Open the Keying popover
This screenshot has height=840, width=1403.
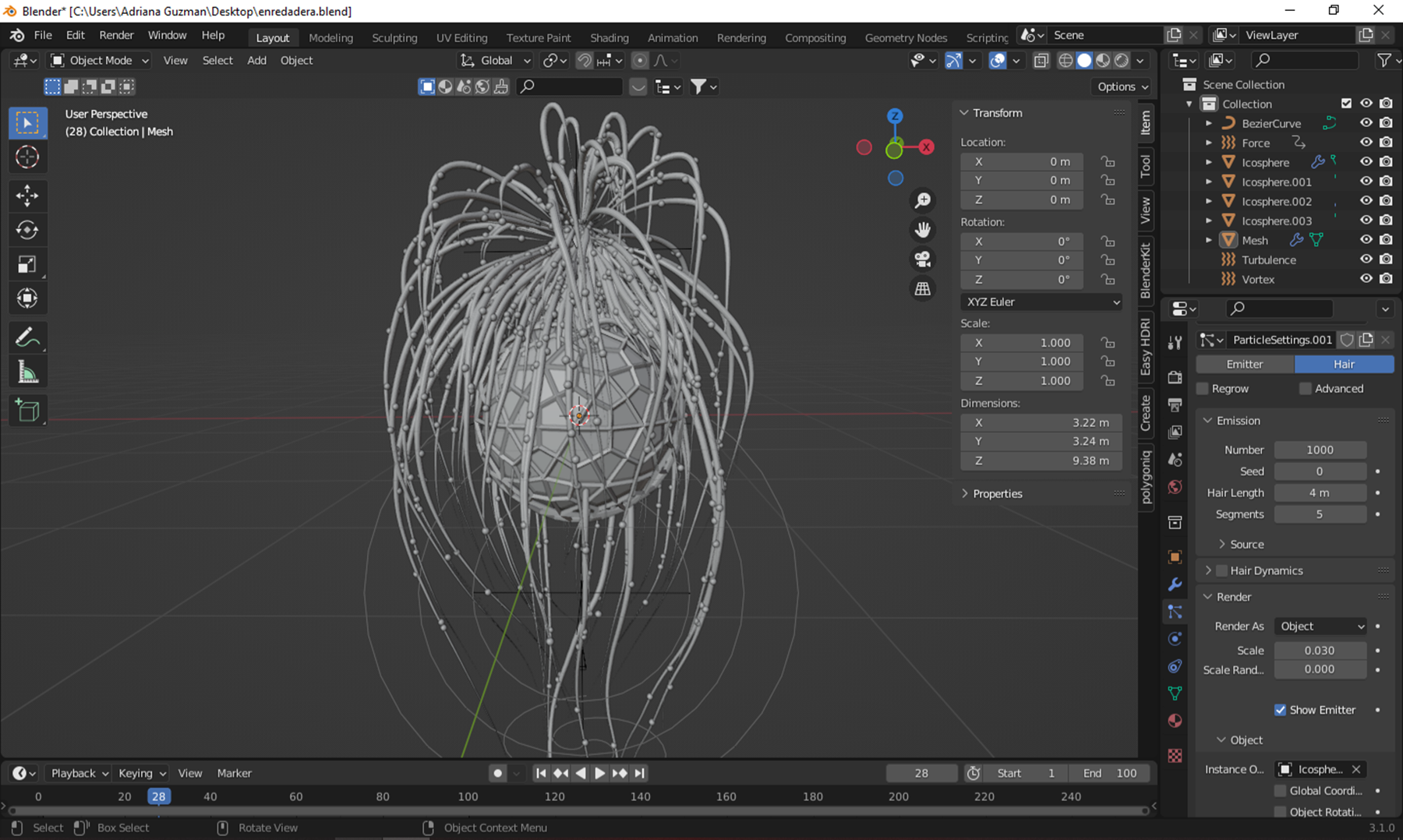[x=142, y=773]
